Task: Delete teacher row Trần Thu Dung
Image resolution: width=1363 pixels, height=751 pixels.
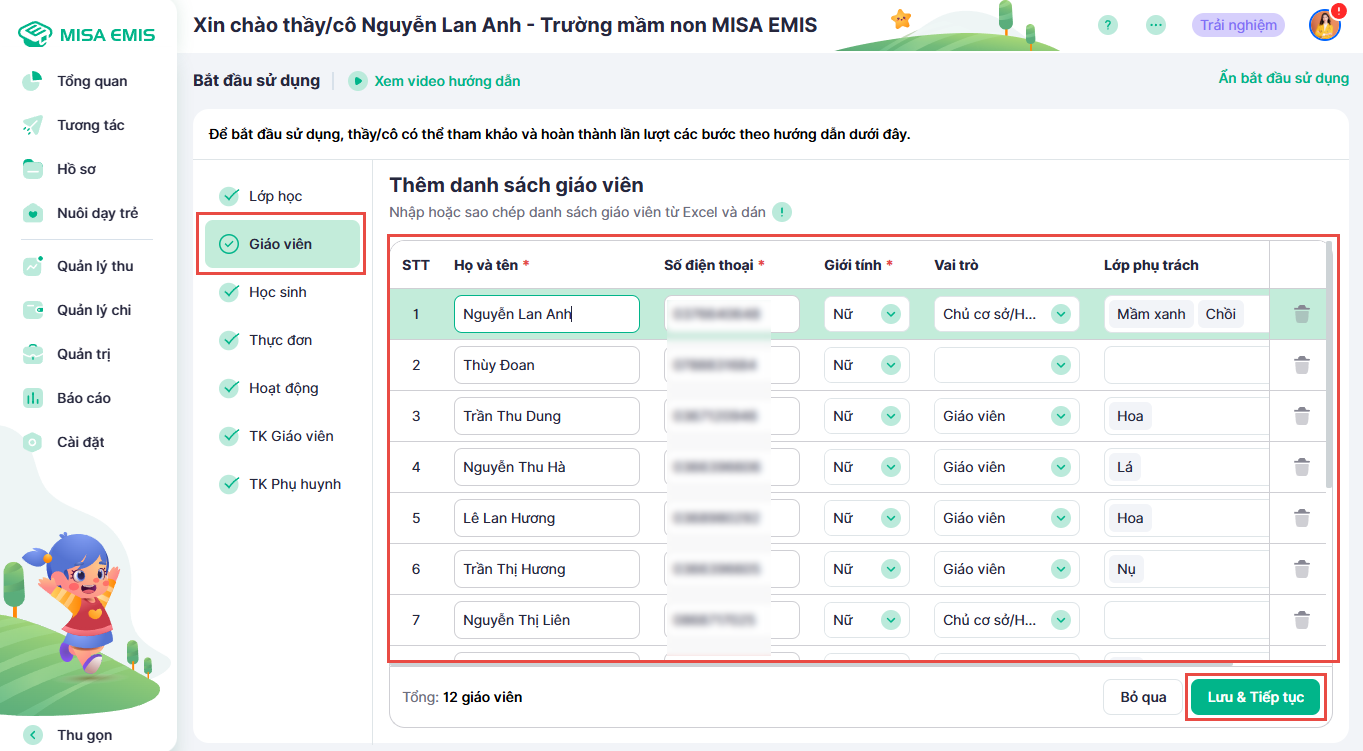Action: (x=1301, y=416)
